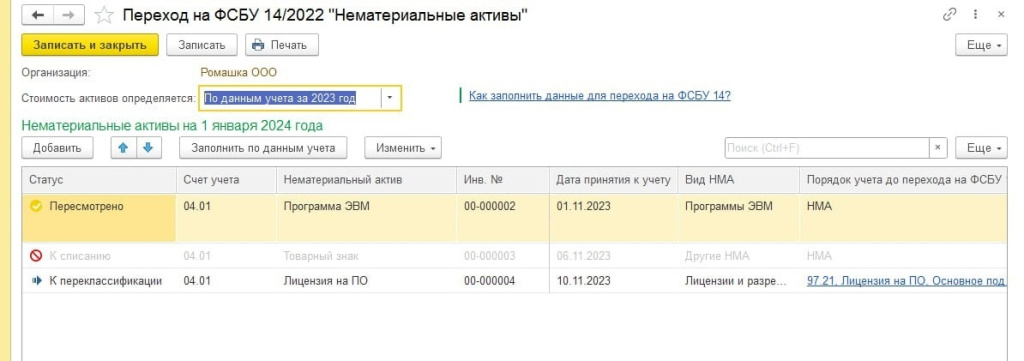Click the К списанию status text

point(80,256)
